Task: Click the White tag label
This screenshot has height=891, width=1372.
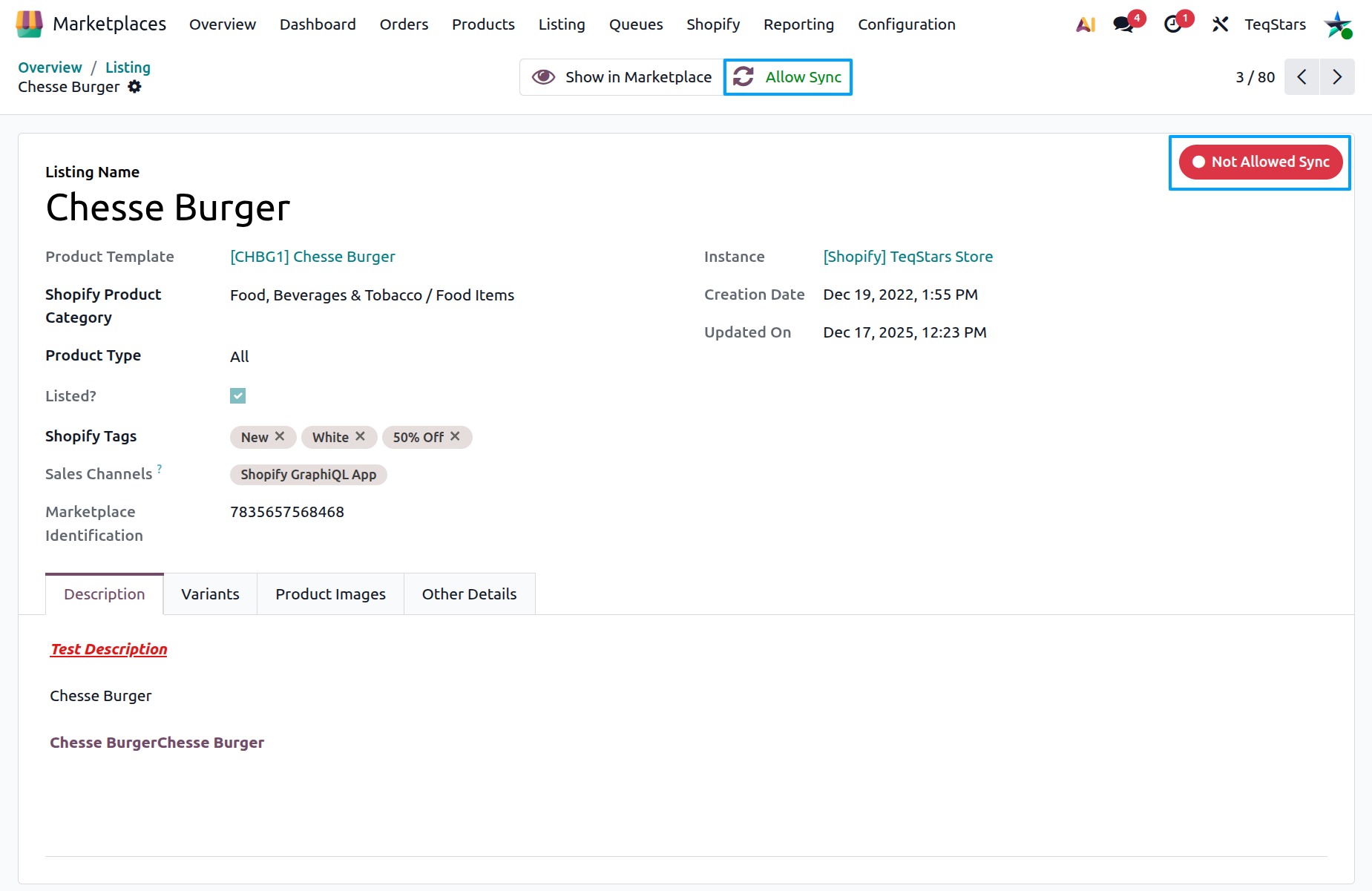Action: [330, 438]
